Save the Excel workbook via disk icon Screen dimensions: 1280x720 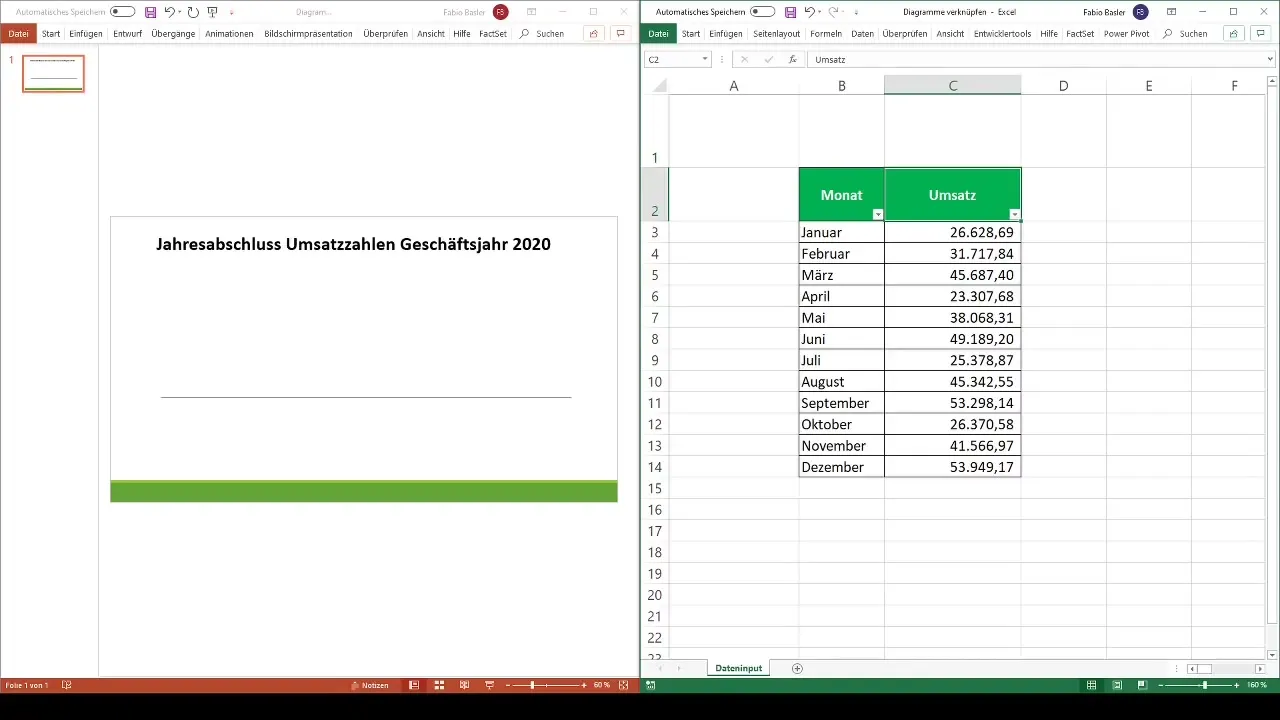click(790, 12)
